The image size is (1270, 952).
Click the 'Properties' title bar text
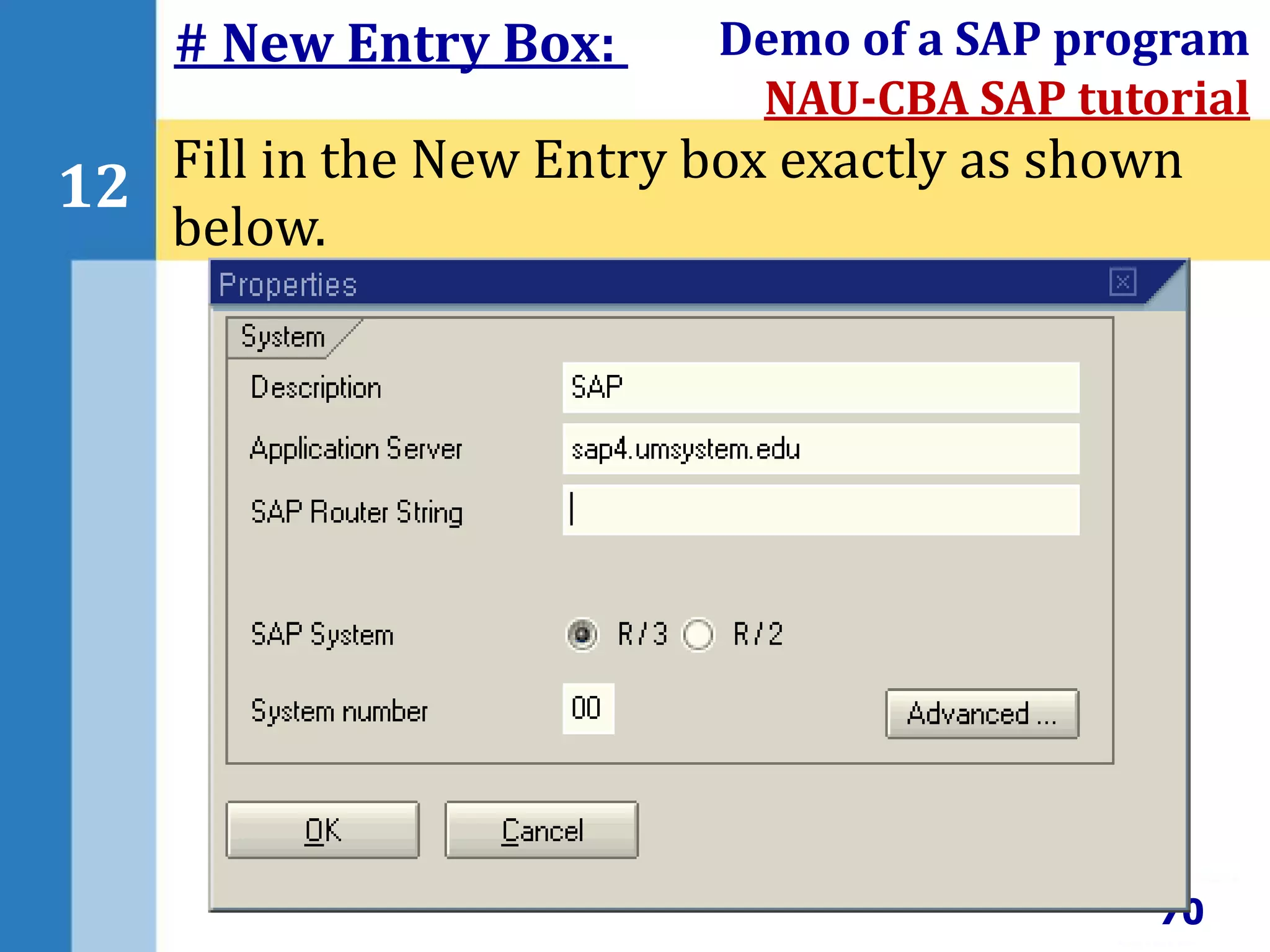click(x=288, y=286)
